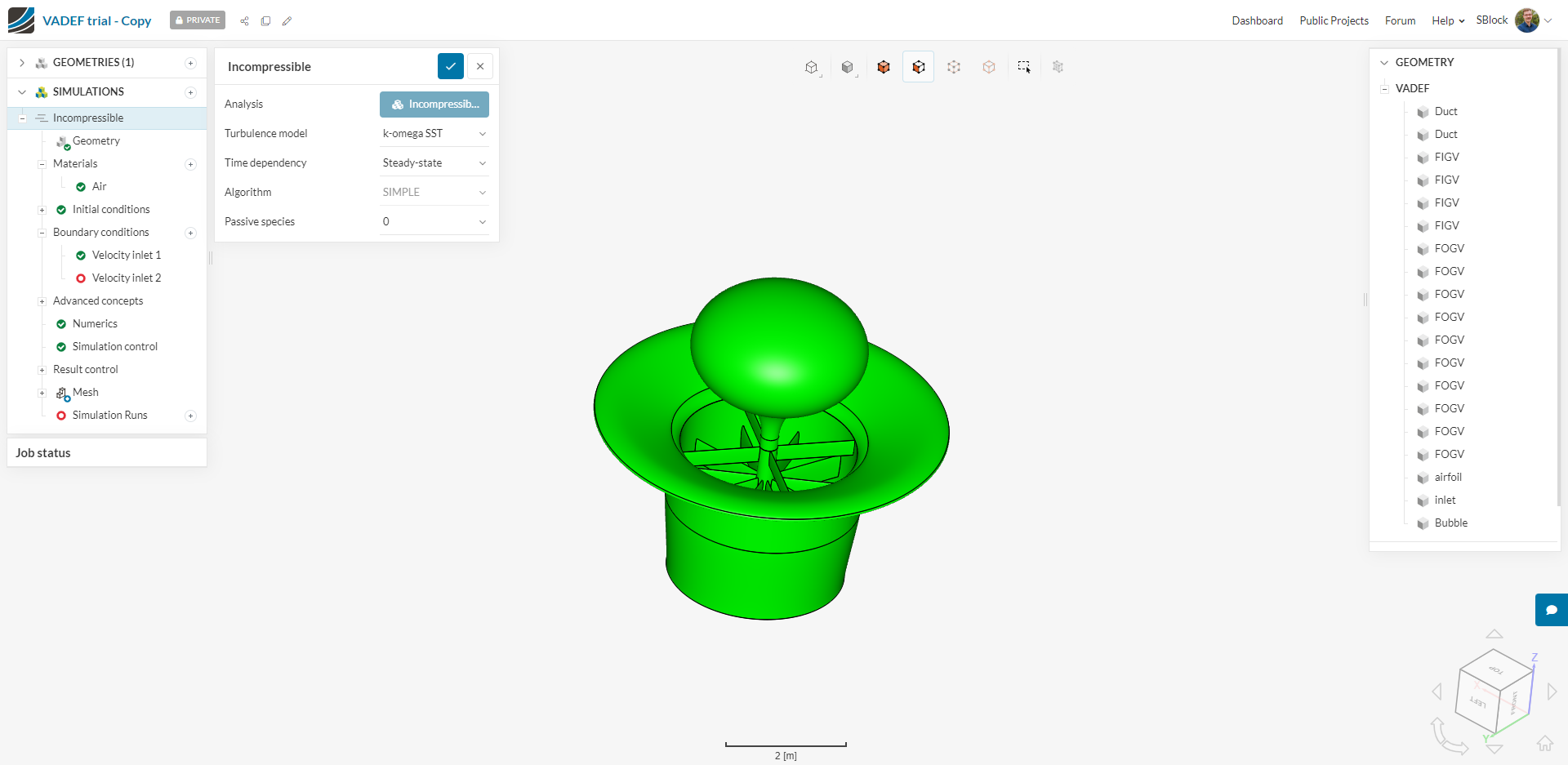Viewport: 1568px width, 765px height.
Task: Collapse the SIMULATIONS section chevron
Action: pos(21,91)
